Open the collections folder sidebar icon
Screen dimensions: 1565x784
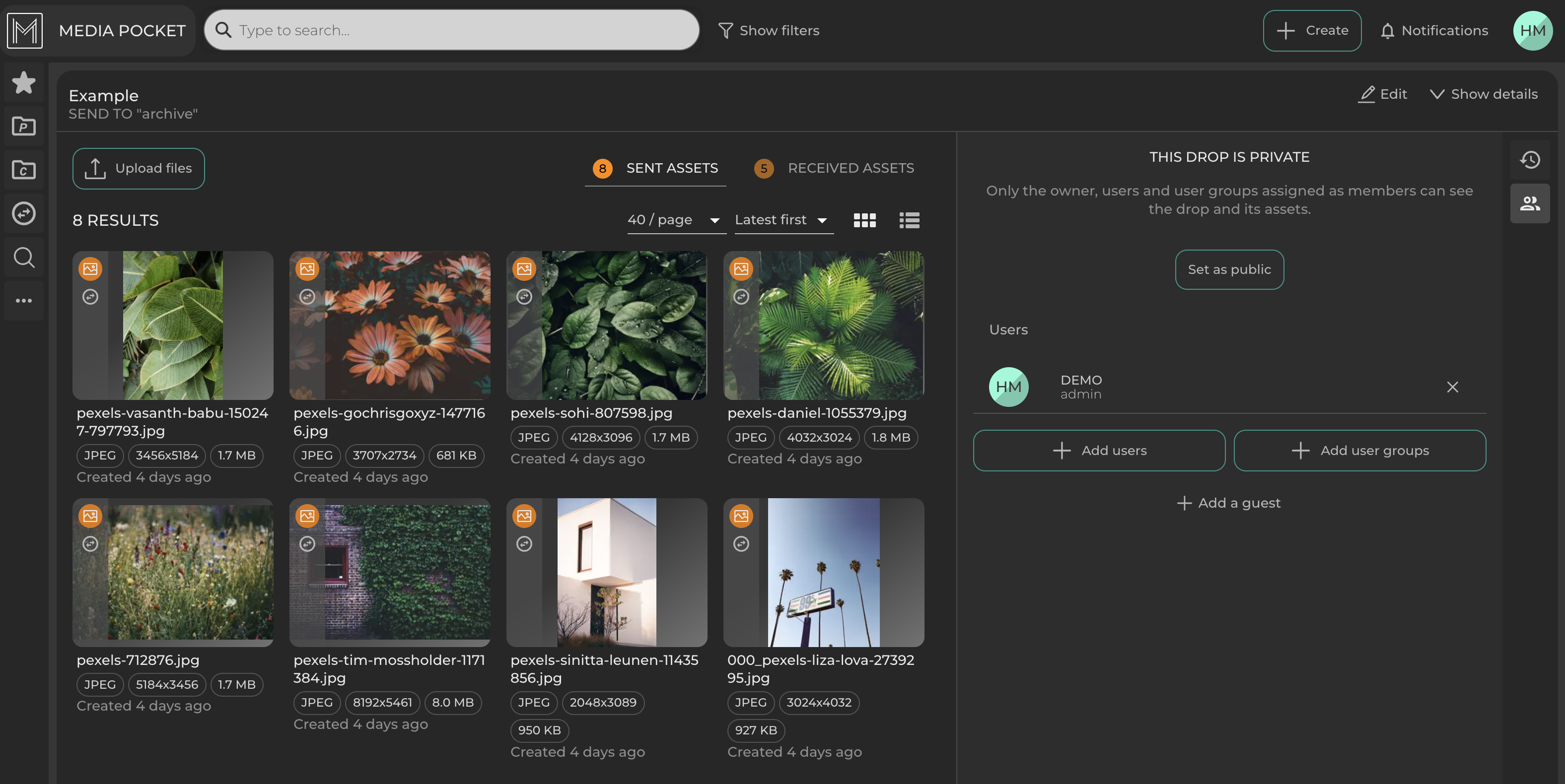[24, 170]
